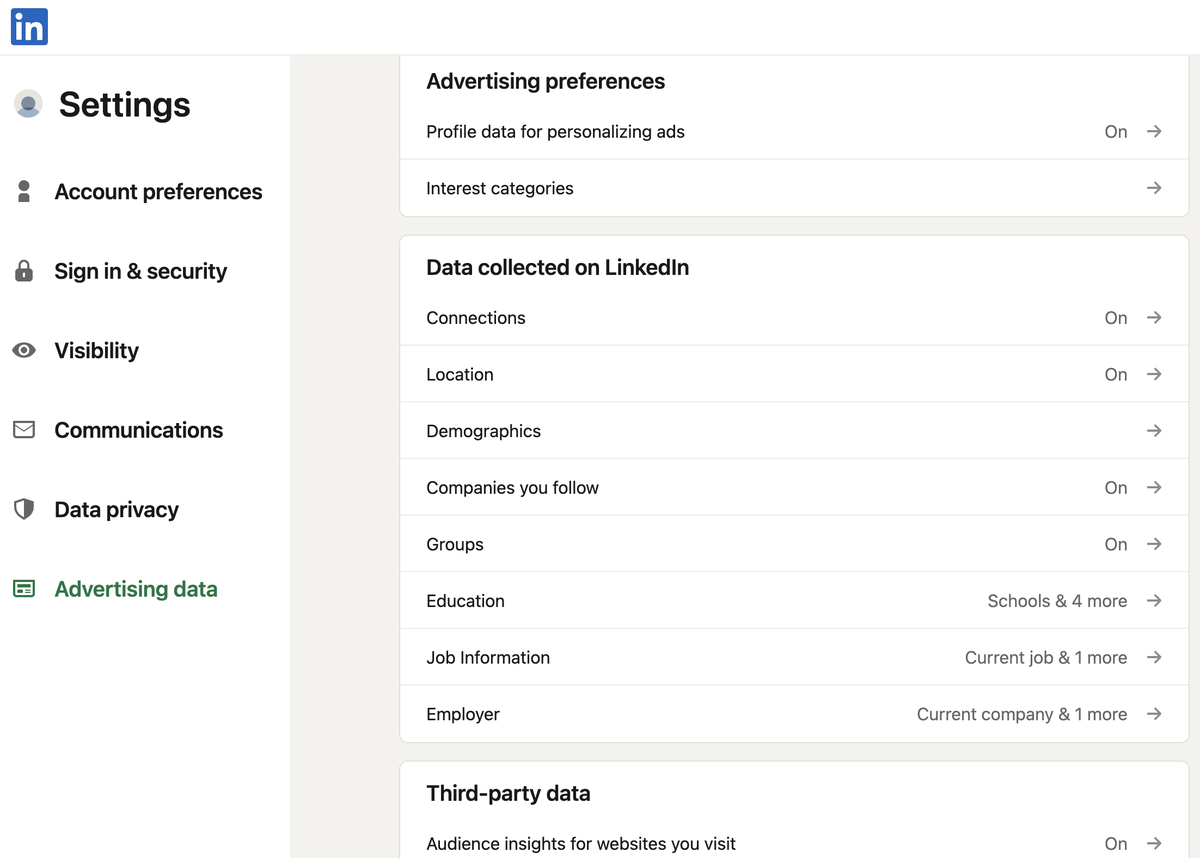Click the LinkedIn logo
This screenshot has width=1200, height=858.
click(x=28, y=27)
